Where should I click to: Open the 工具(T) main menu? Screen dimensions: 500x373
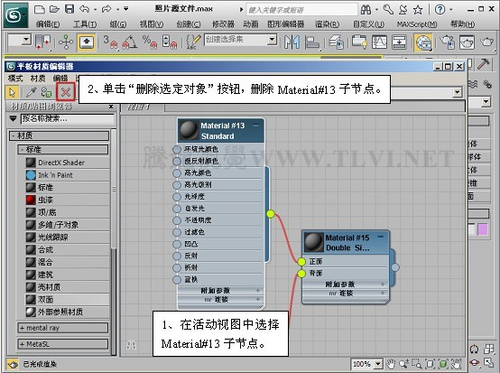[85, 24]
